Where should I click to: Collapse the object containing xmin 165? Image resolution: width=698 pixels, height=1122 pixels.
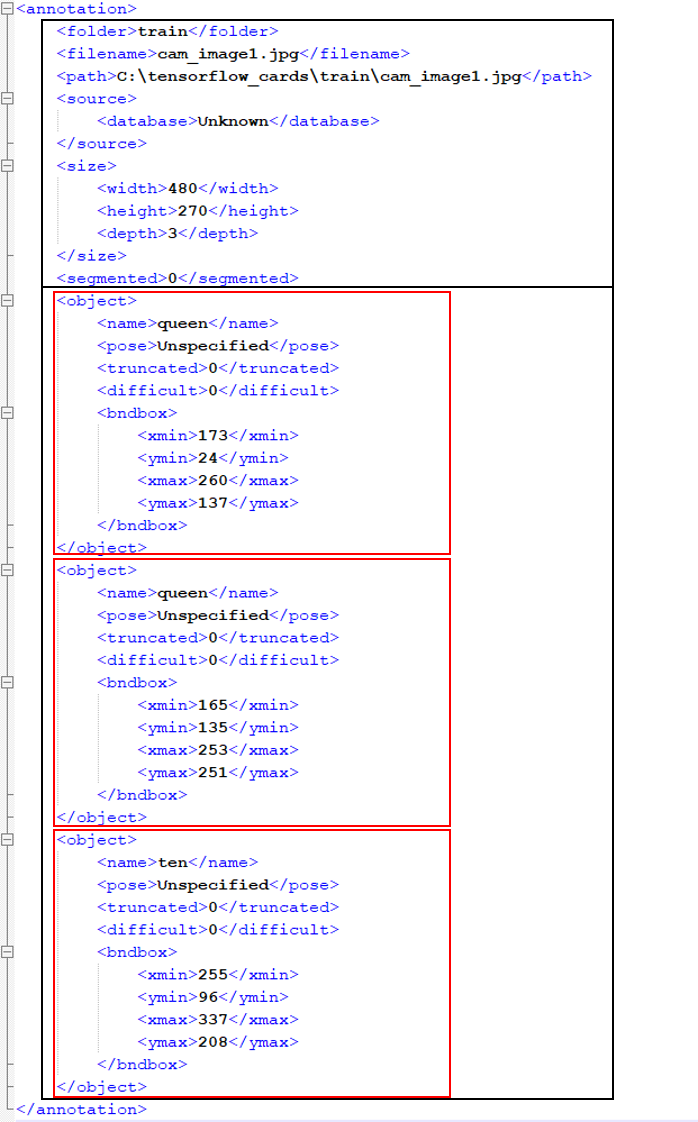(x=7, y=570)
